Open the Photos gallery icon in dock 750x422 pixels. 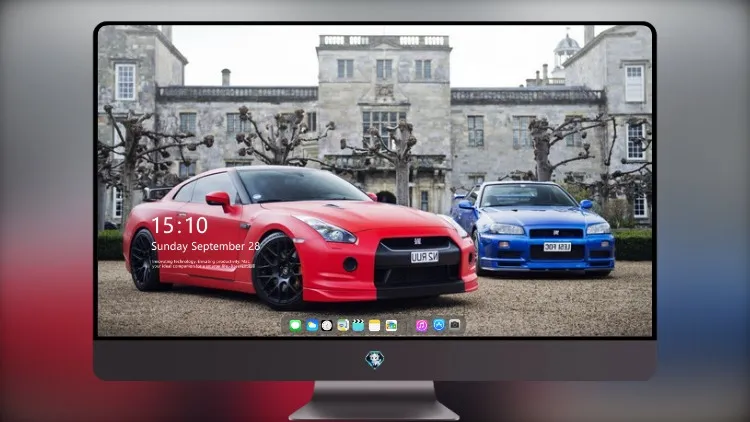(391, 326)
